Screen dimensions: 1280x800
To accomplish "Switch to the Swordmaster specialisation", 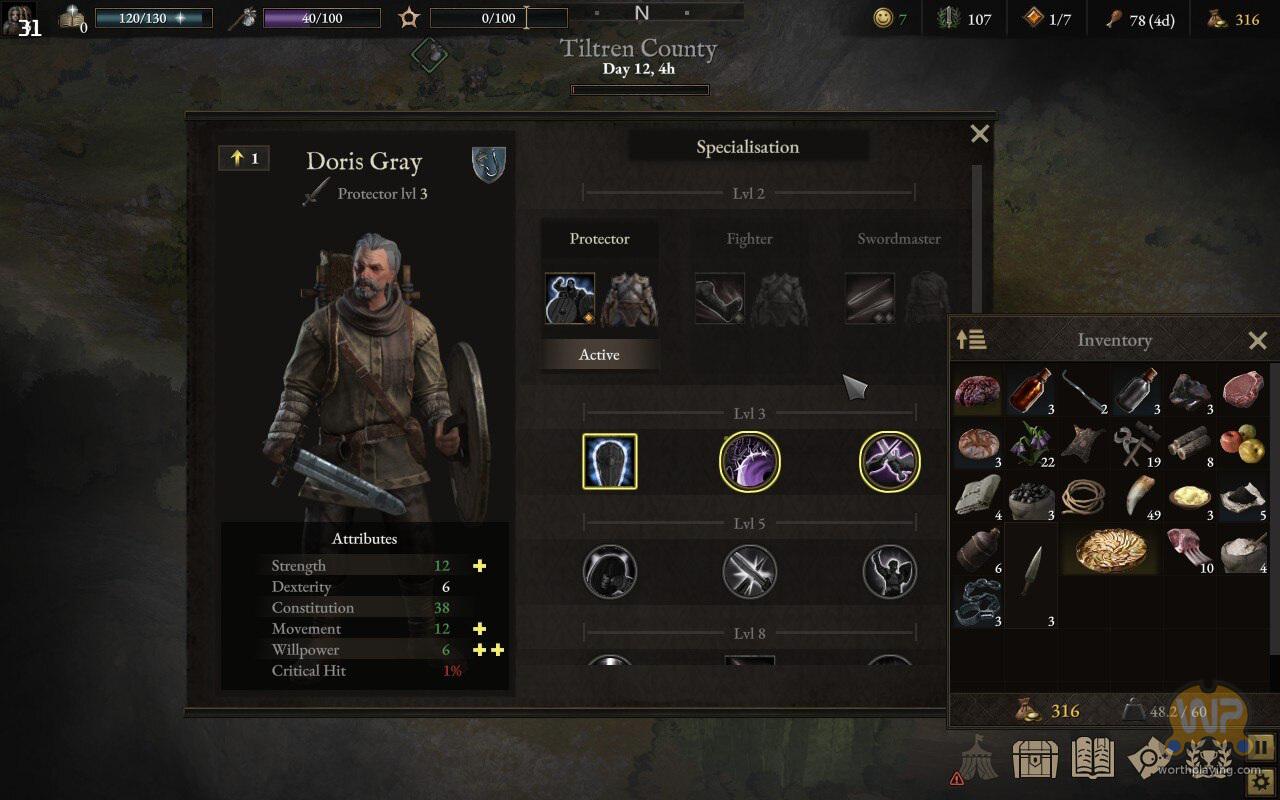I will pos(899,239).
